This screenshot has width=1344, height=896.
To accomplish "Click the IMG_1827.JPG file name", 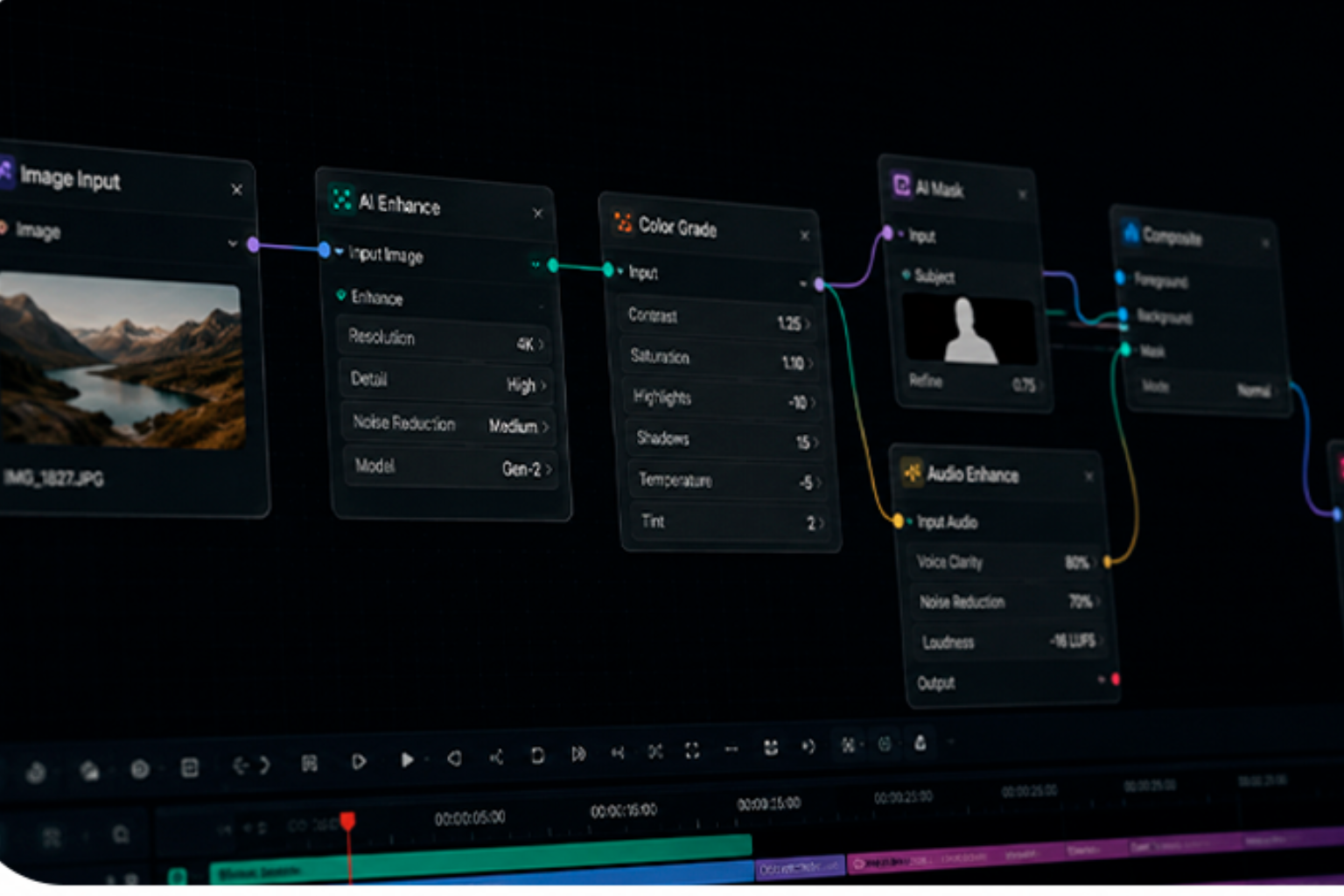I will pyautogui.click(x=52, y=478).
